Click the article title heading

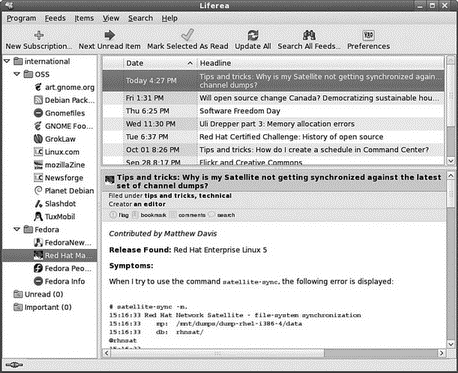(279, 181)
